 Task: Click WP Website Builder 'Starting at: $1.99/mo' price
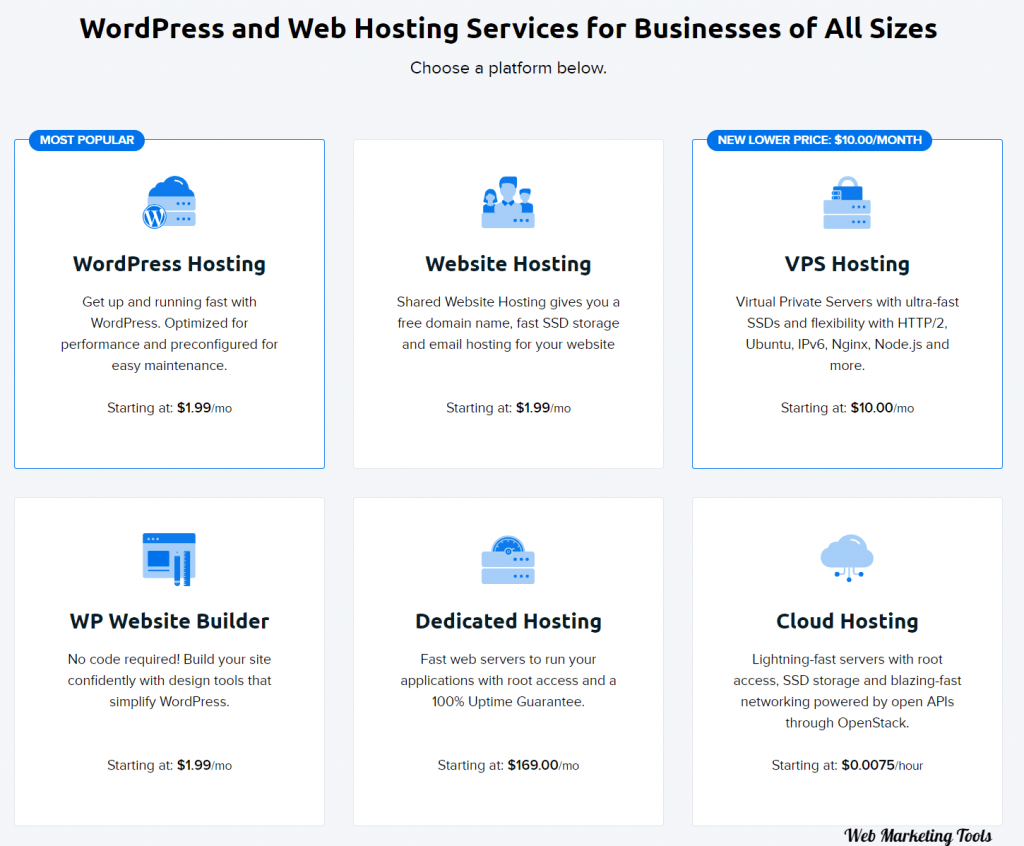(169, 765)
